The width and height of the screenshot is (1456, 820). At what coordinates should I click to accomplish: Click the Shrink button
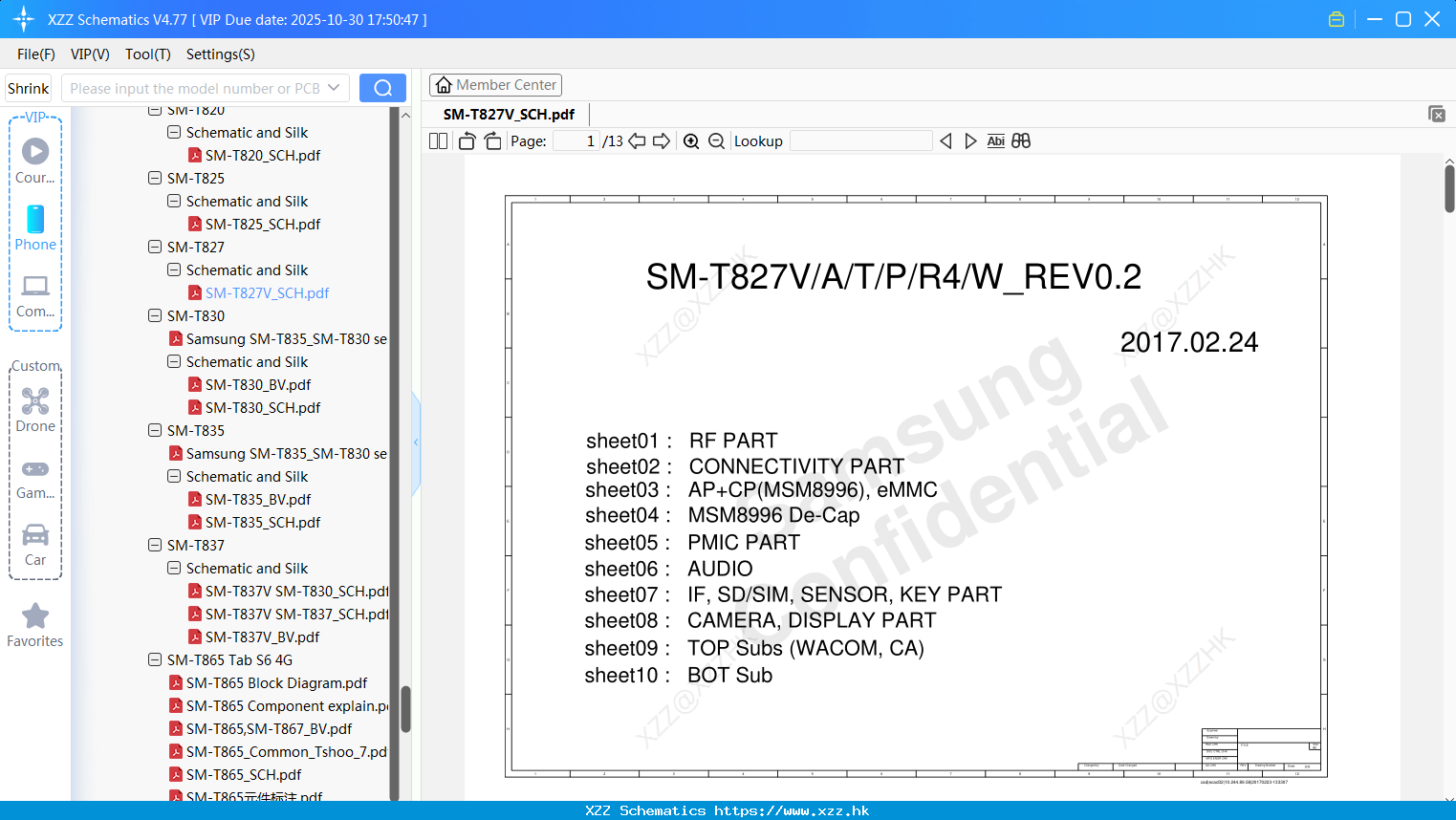point(28,88)
